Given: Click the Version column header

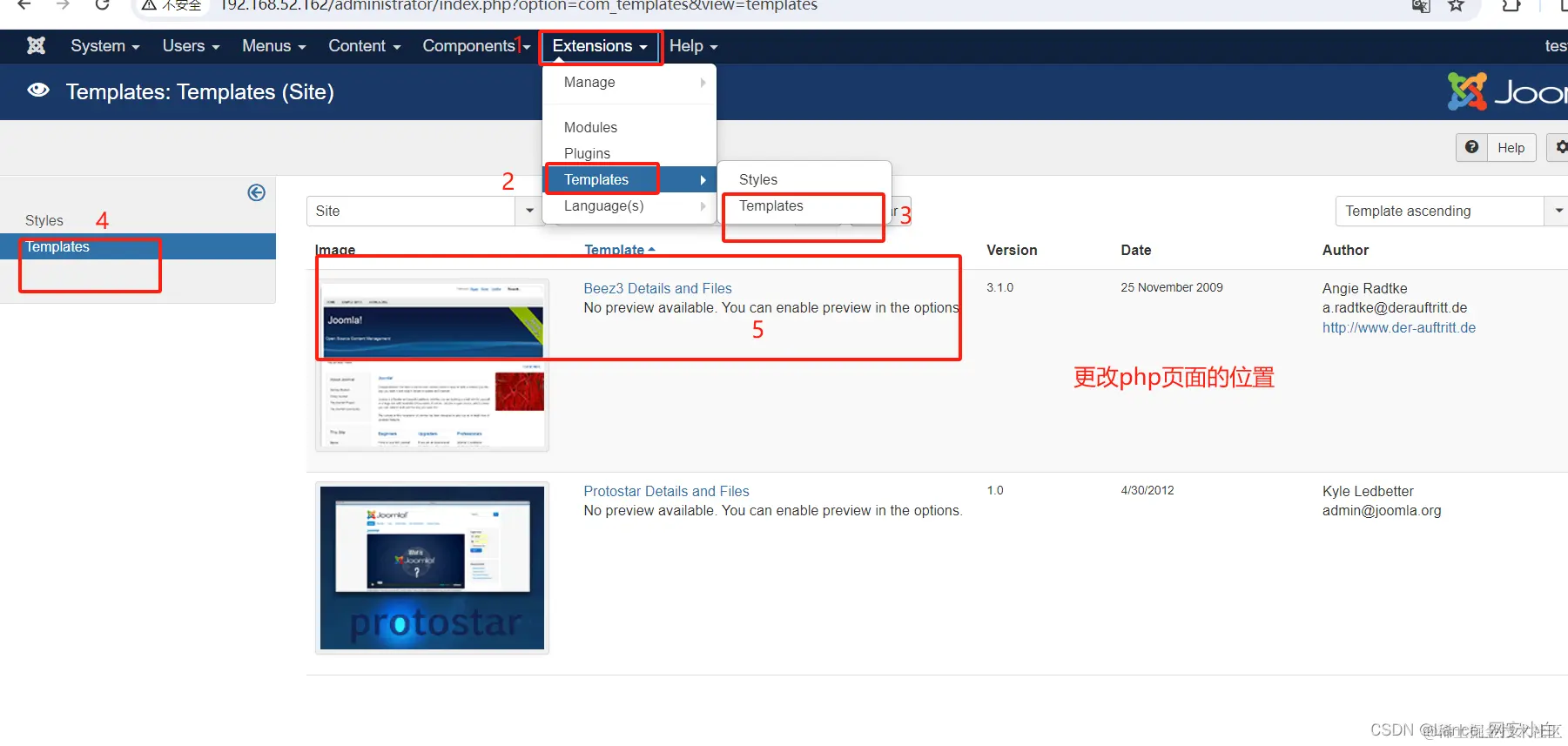Looking at the screenshot, I should (x=1012, y=250).
